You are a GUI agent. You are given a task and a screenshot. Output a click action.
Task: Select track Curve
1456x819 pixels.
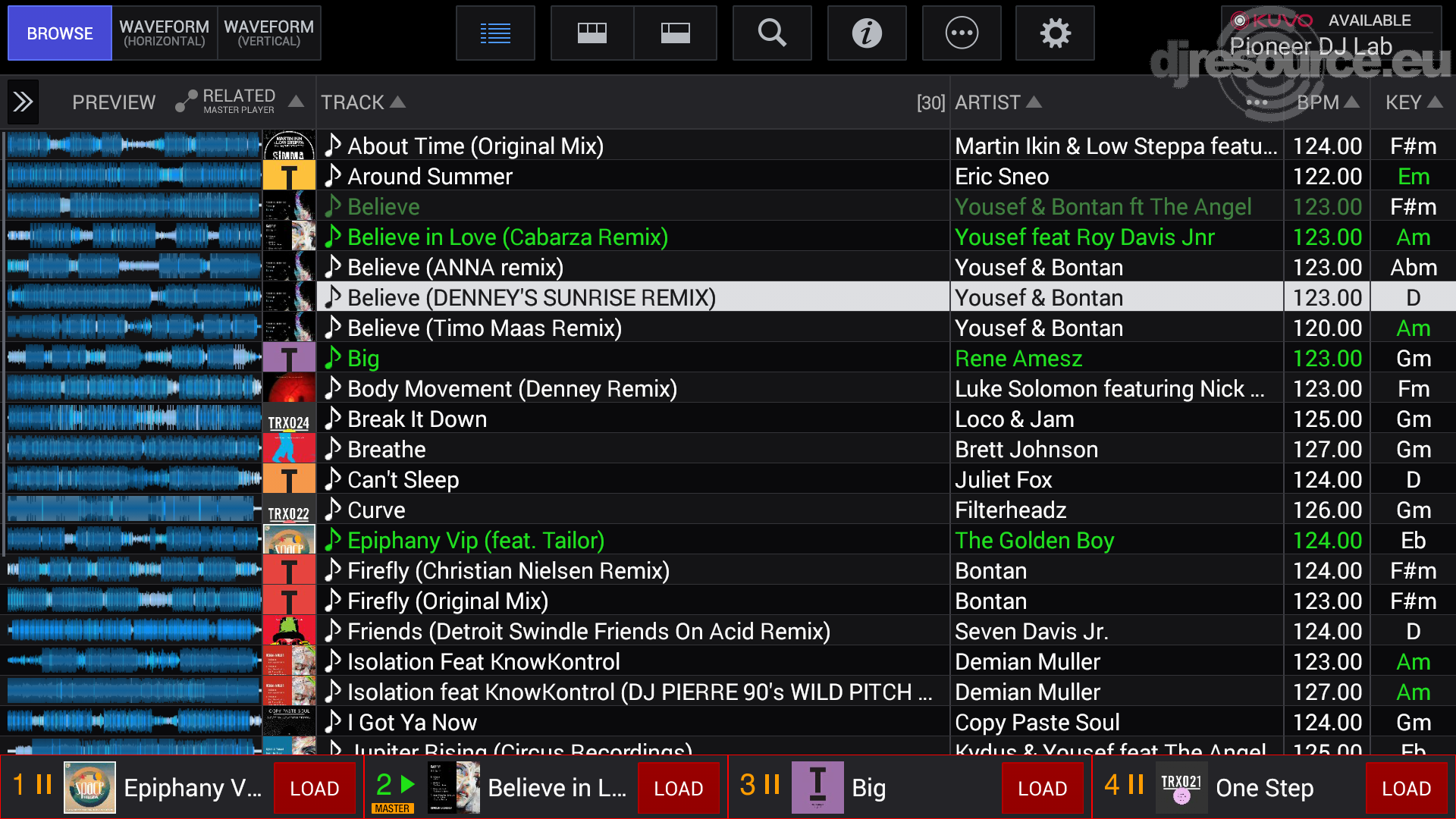(376, 510)
